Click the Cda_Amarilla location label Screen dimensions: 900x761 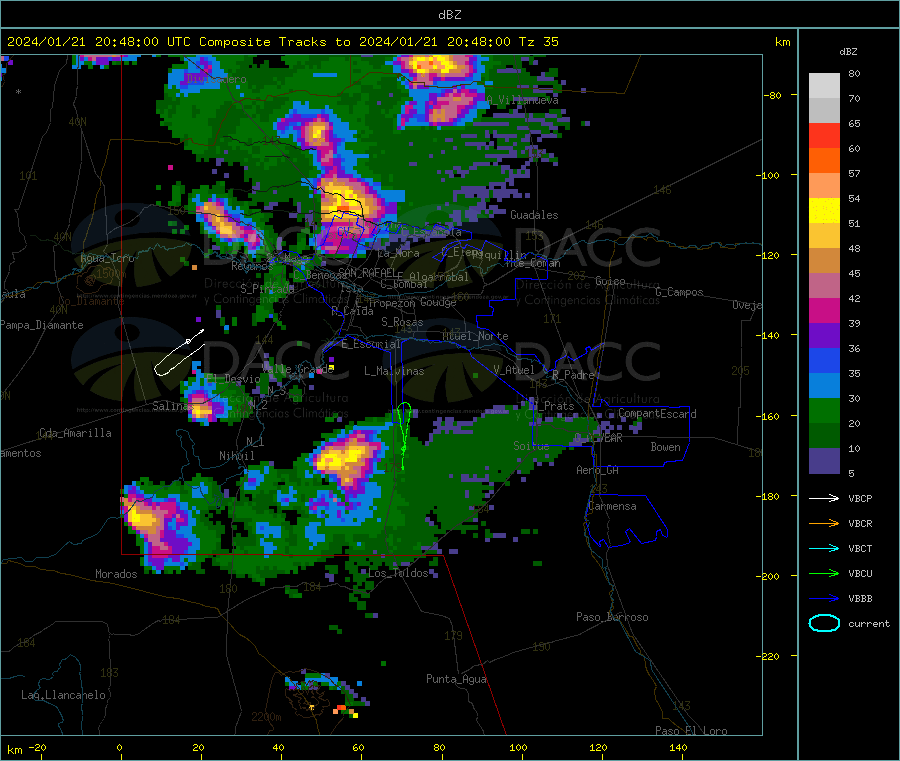pos(75,433)
